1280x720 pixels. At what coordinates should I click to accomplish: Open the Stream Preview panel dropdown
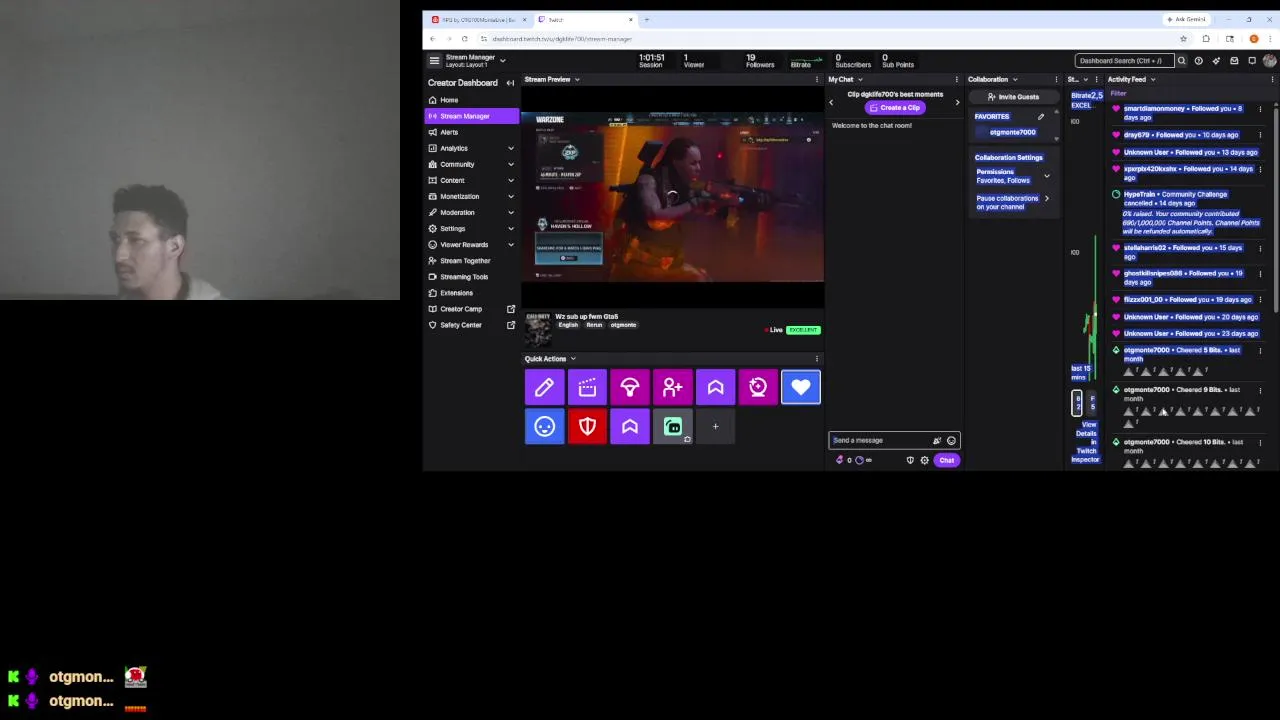tap(577, 79)
